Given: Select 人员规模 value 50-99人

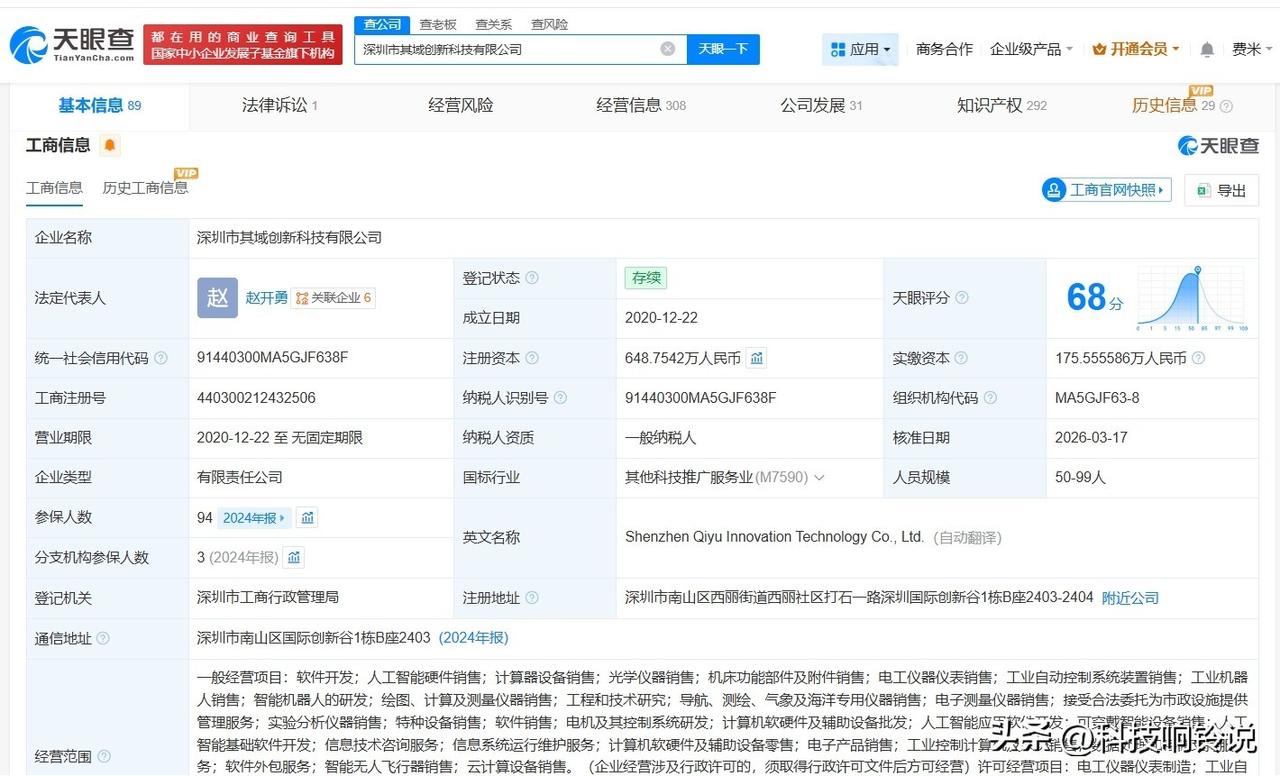Looking at the screenshot, I should (1080, 478).
